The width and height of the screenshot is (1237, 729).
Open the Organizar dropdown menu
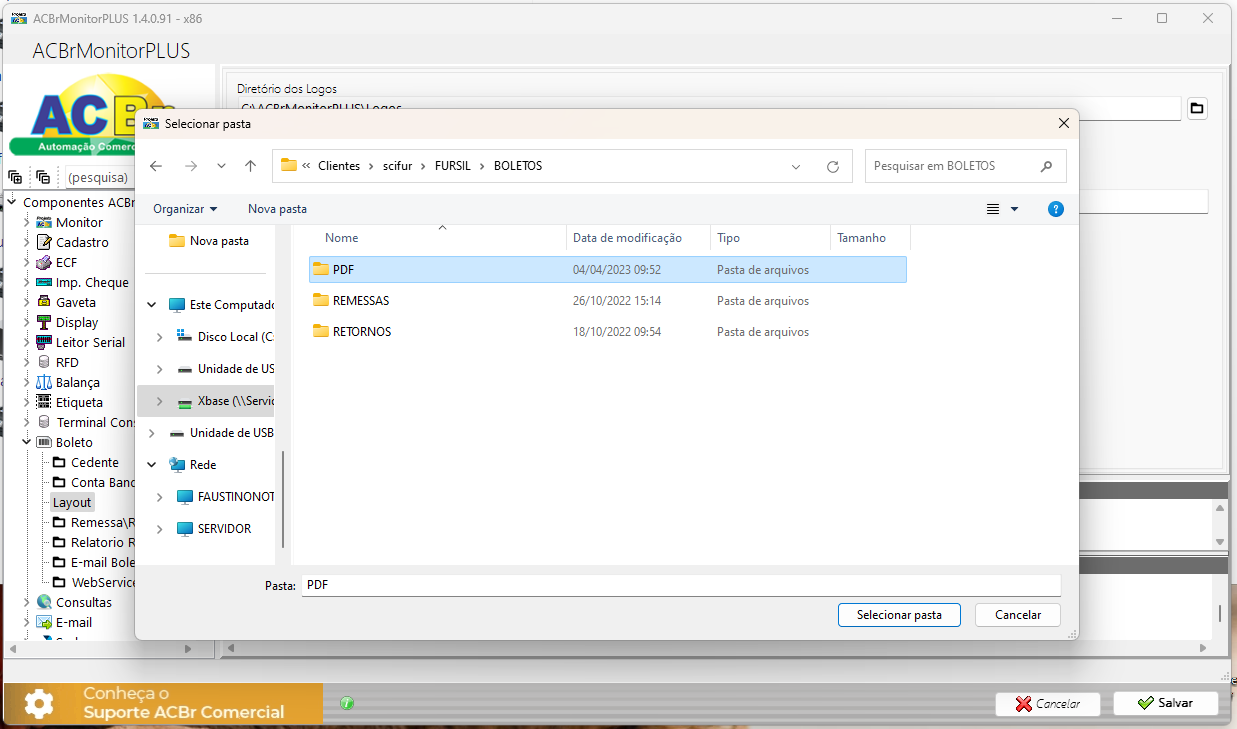click(185, 209)
